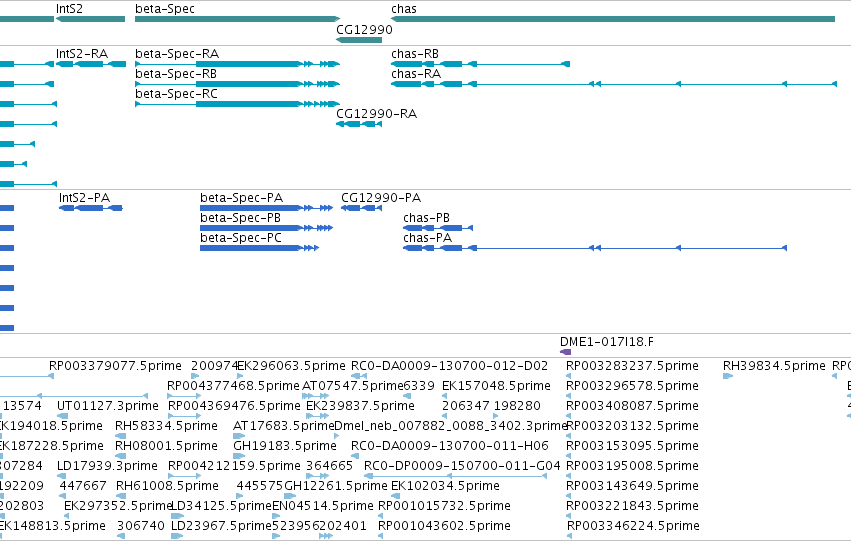Click label RC0-DA0009-130700-011-H06

(450, 446)
